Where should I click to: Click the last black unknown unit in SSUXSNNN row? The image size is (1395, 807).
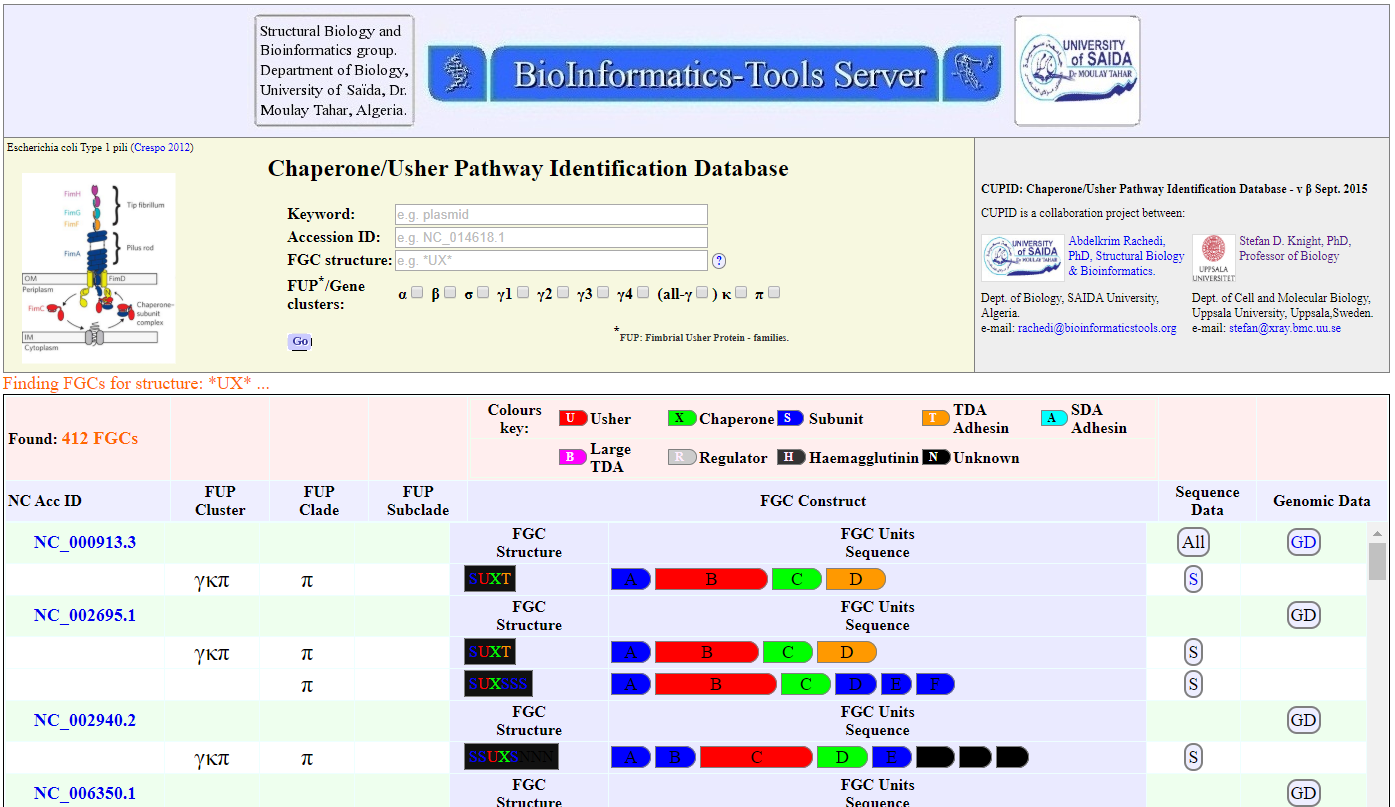coord(1012,757)
